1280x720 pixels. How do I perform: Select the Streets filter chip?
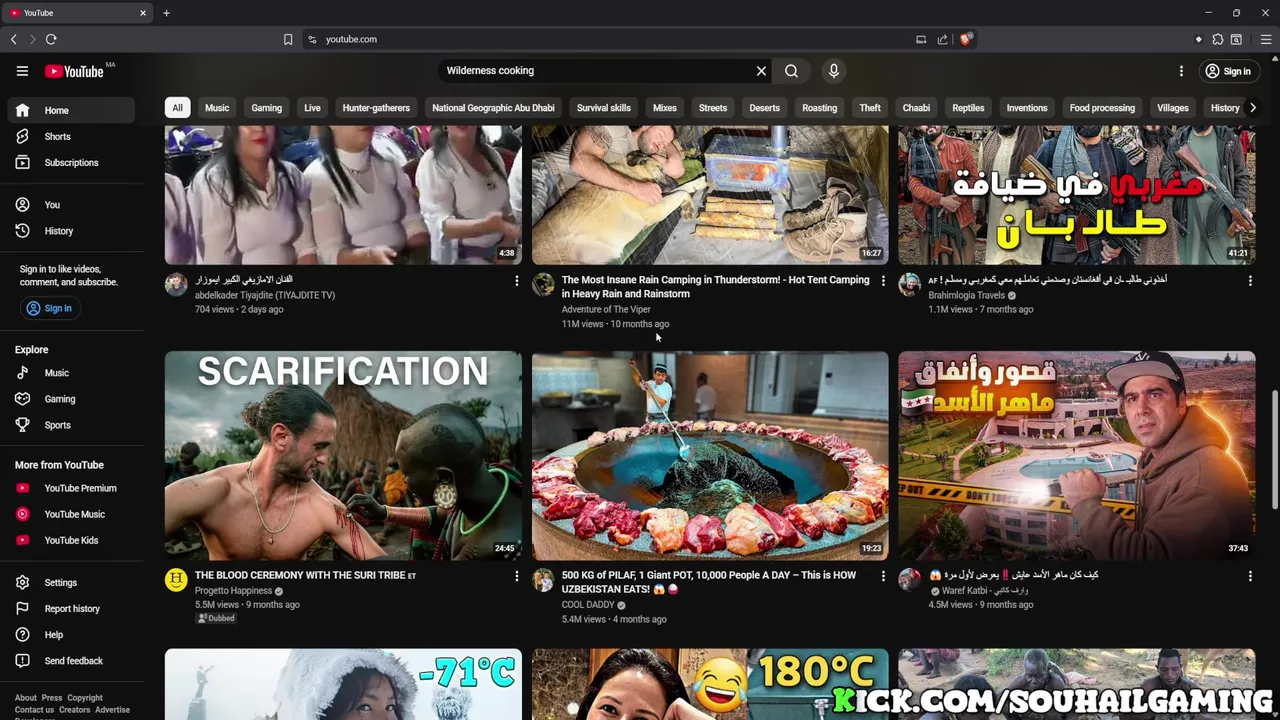coord(713,108)
